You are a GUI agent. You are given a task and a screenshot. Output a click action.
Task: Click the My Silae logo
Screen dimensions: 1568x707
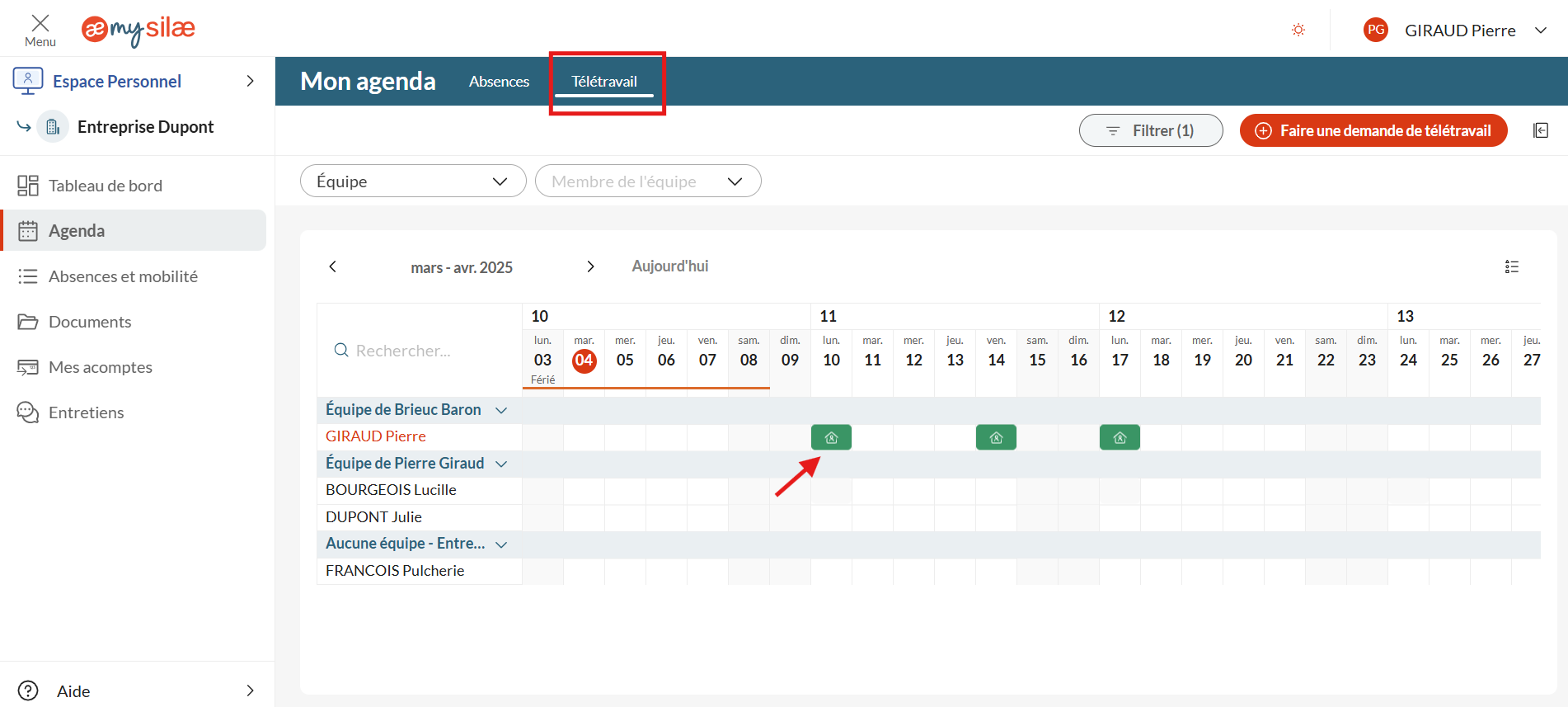point(138,31)
